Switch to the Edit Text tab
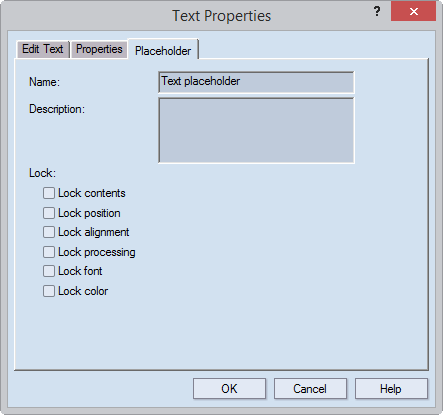443x415 pixels. [43, 49]
